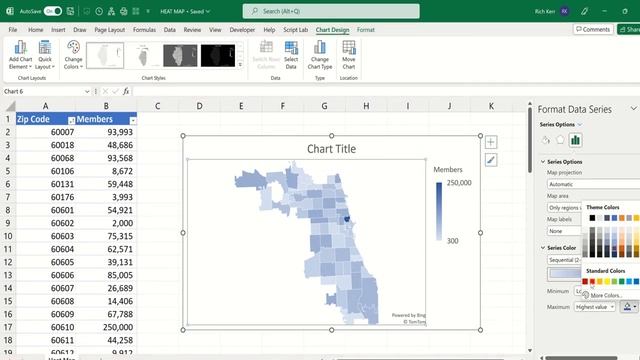Select column C header

157,106
